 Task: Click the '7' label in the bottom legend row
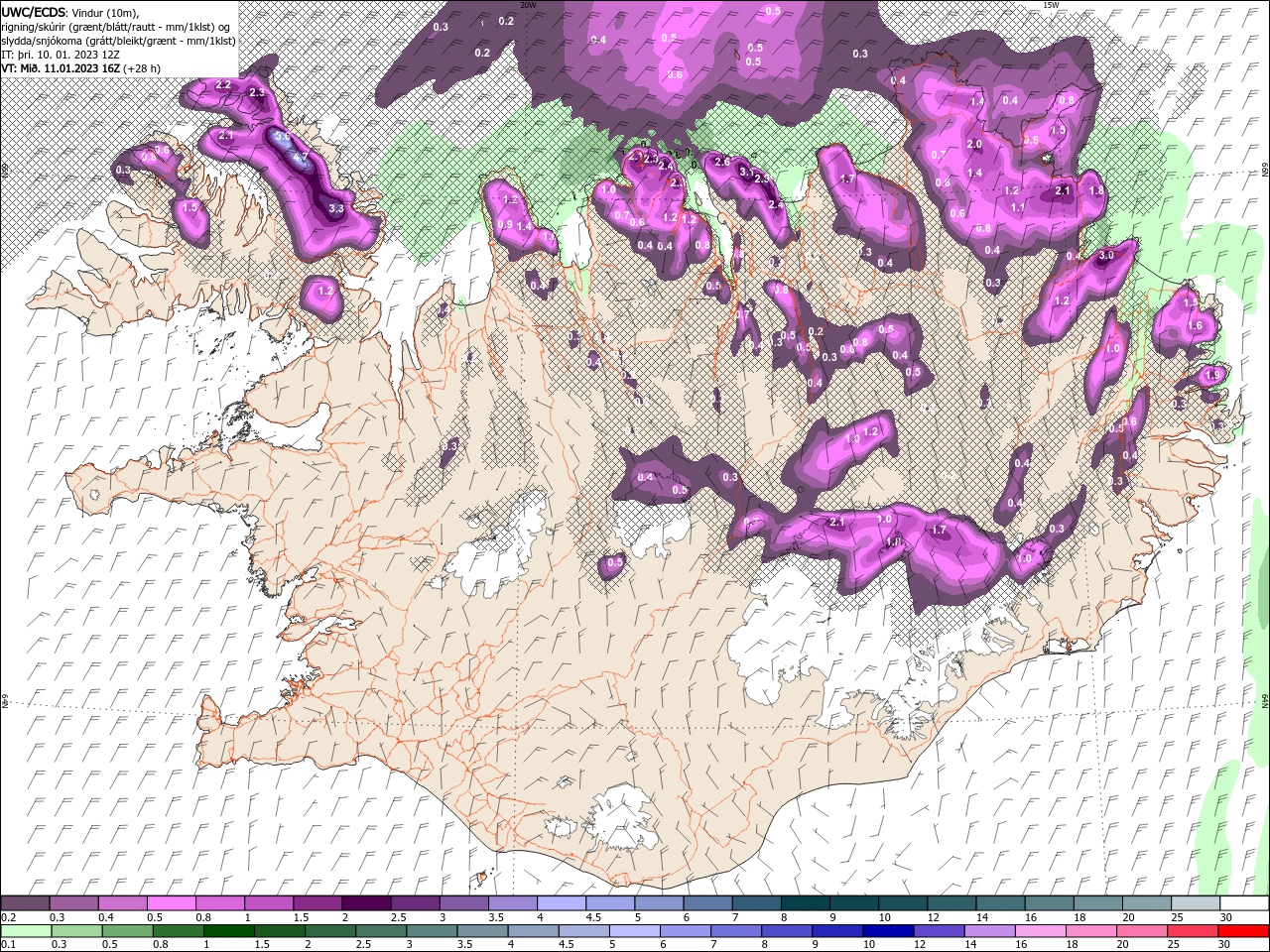(x=712, y=945)
